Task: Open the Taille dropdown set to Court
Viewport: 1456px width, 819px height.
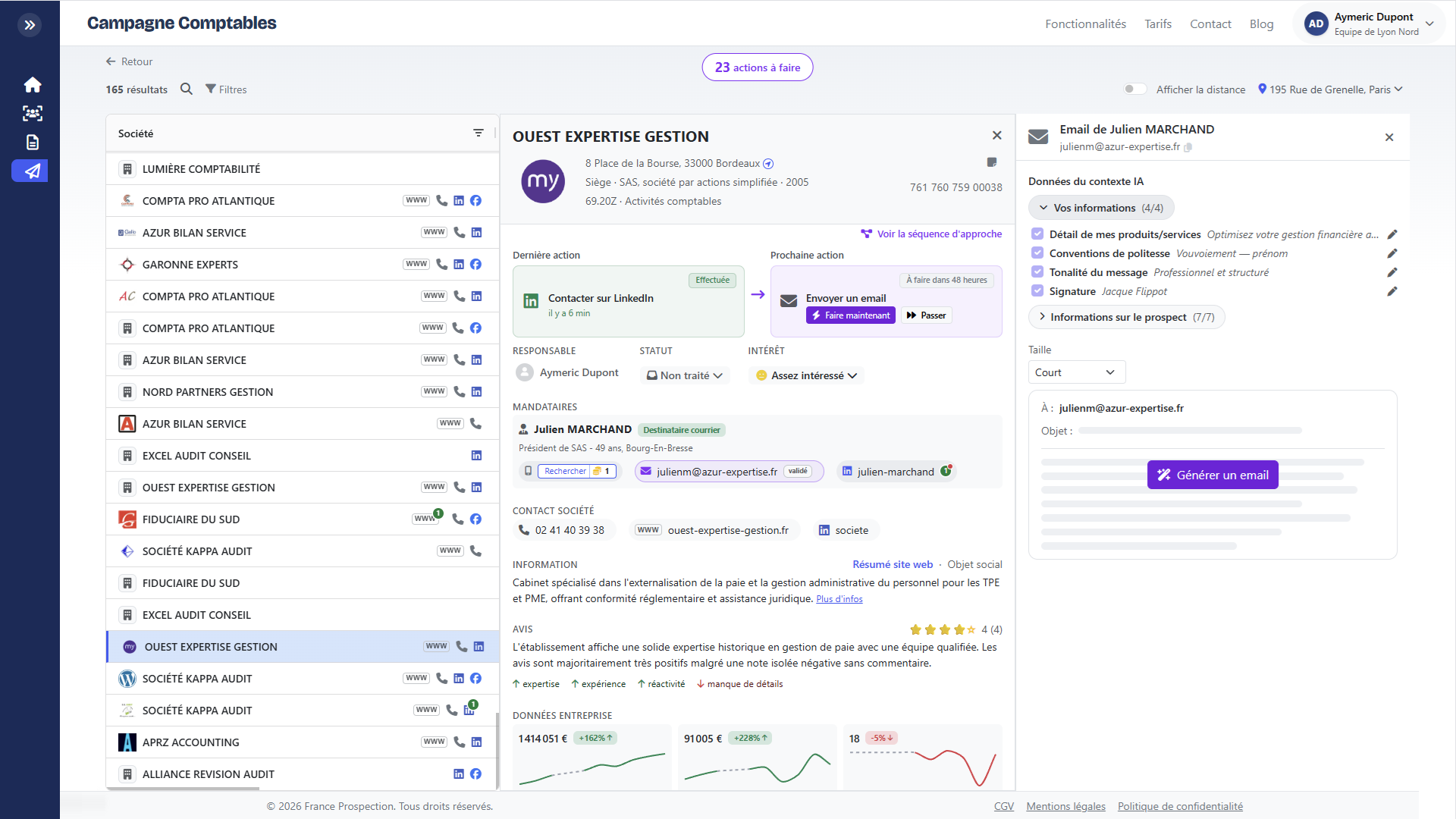Action: pos(1077,372)
